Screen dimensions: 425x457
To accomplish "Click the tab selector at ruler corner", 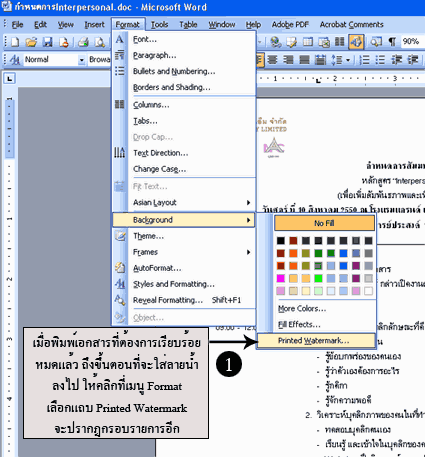I will pos(10,79).
